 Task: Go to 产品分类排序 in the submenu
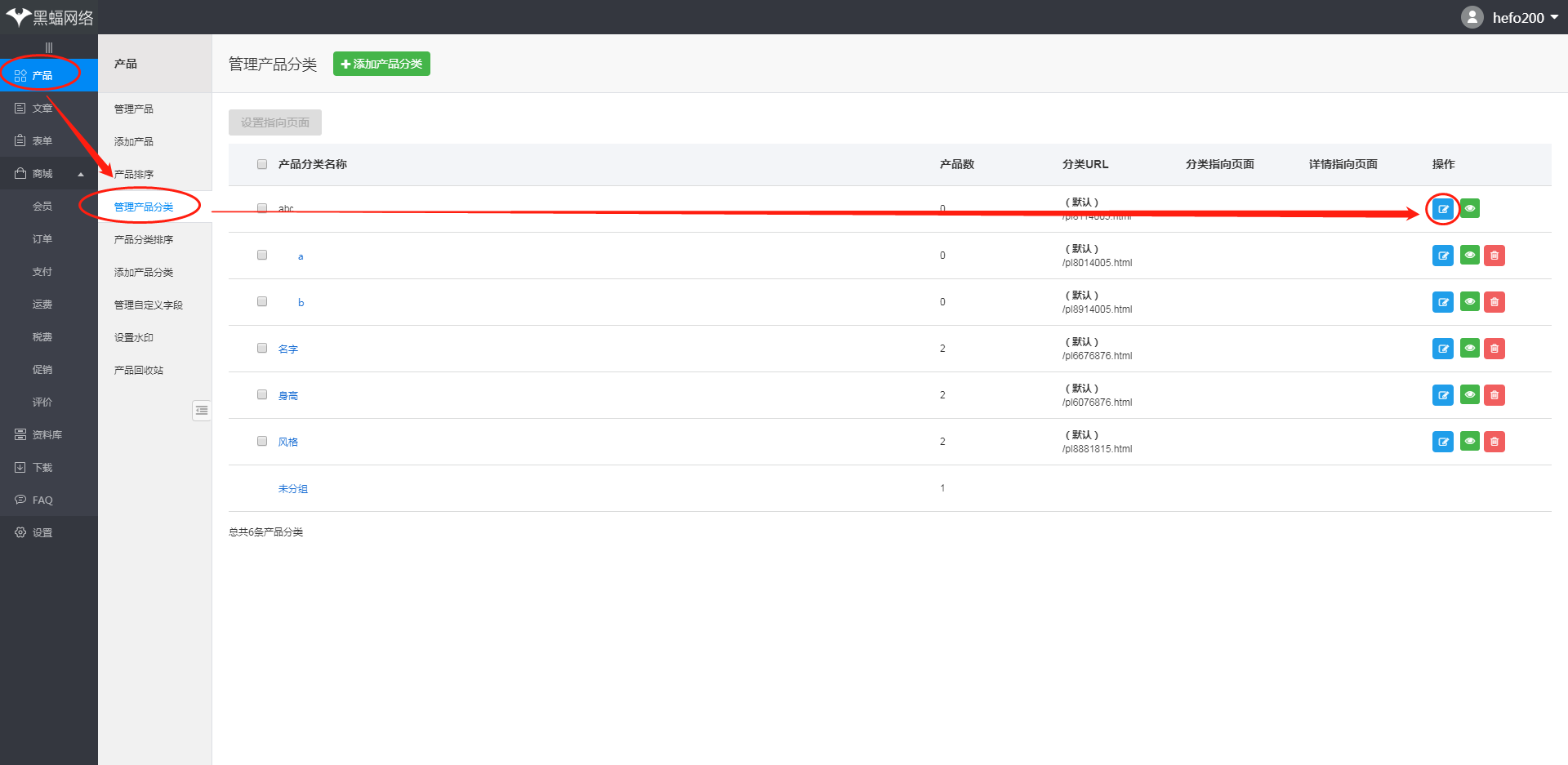(144, 239)
